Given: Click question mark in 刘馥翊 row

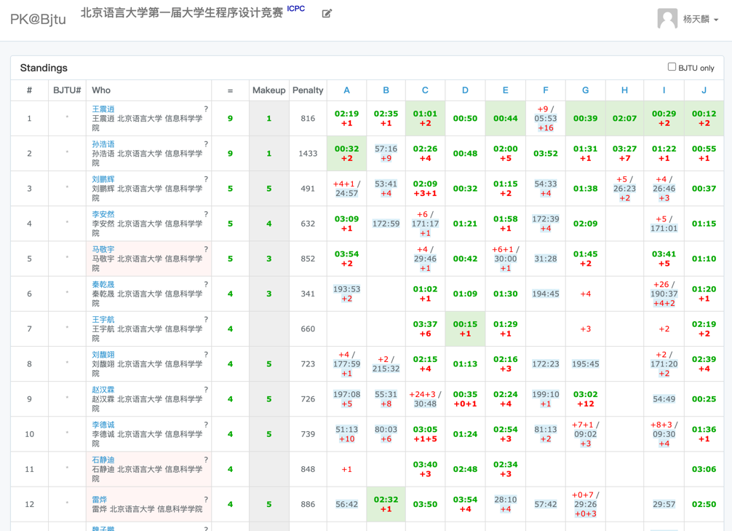Looking at the screenshot, I should coord(206,354).
